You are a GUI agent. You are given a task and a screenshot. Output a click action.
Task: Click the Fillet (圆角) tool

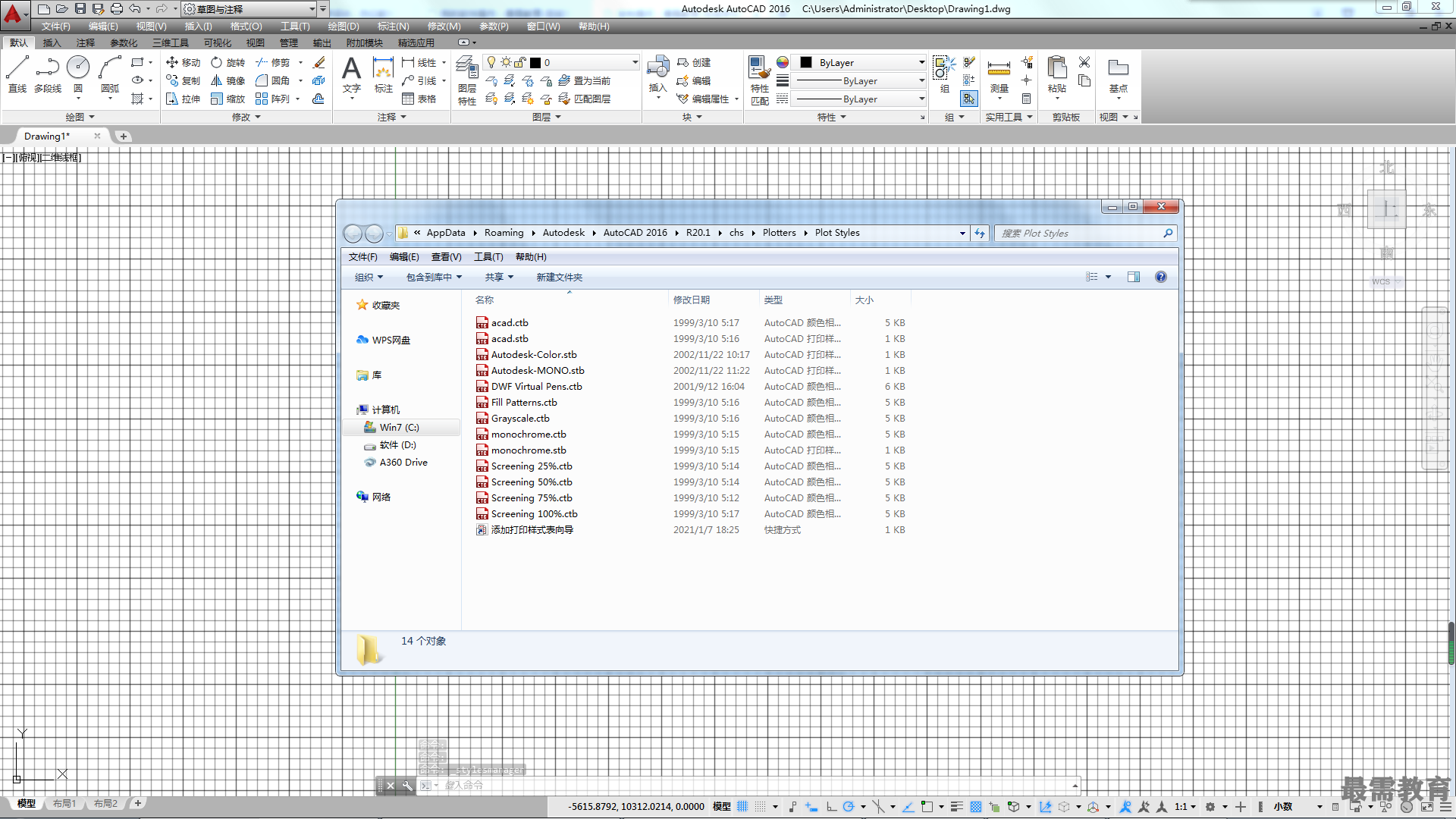click(x=272, y=80)
